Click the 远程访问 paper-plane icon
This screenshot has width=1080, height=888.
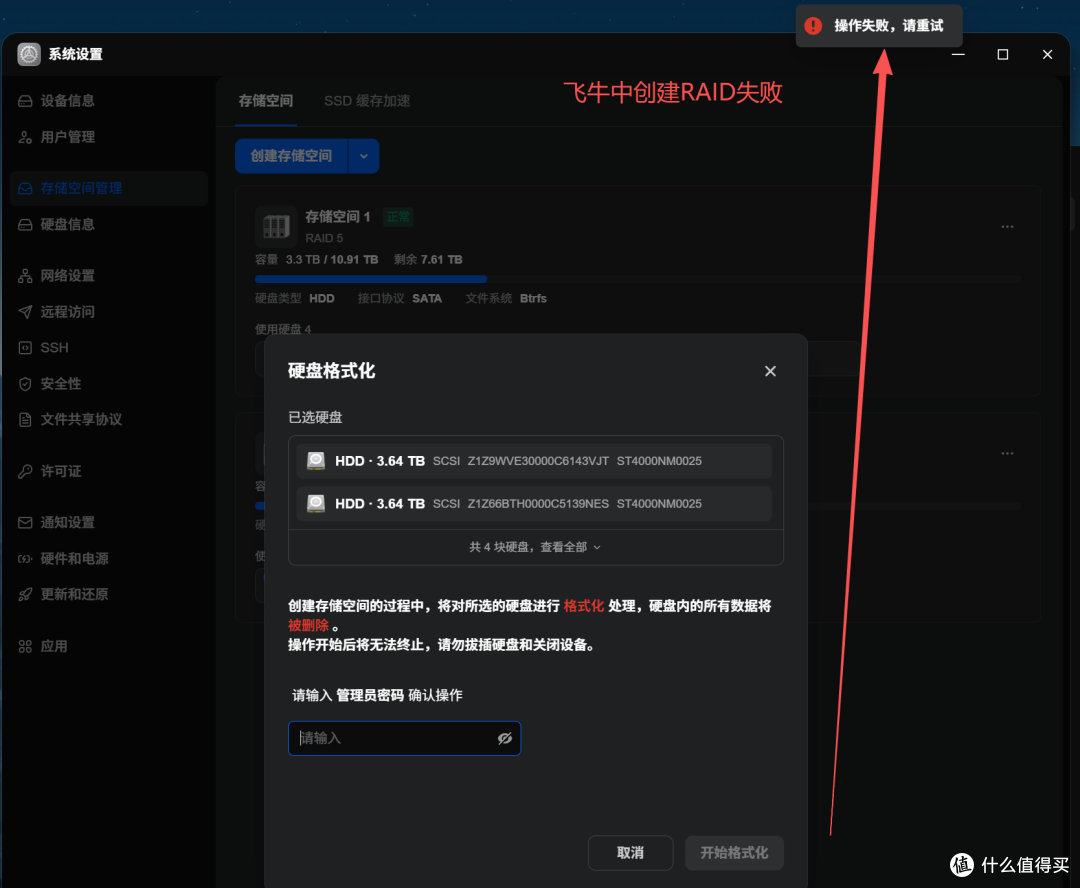click(25, 312)
